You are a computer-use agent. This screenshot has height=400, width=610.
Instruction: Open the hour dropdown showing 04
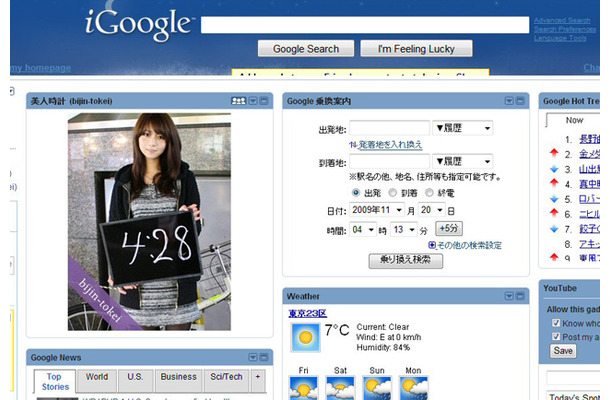click(x=363, y=230)
